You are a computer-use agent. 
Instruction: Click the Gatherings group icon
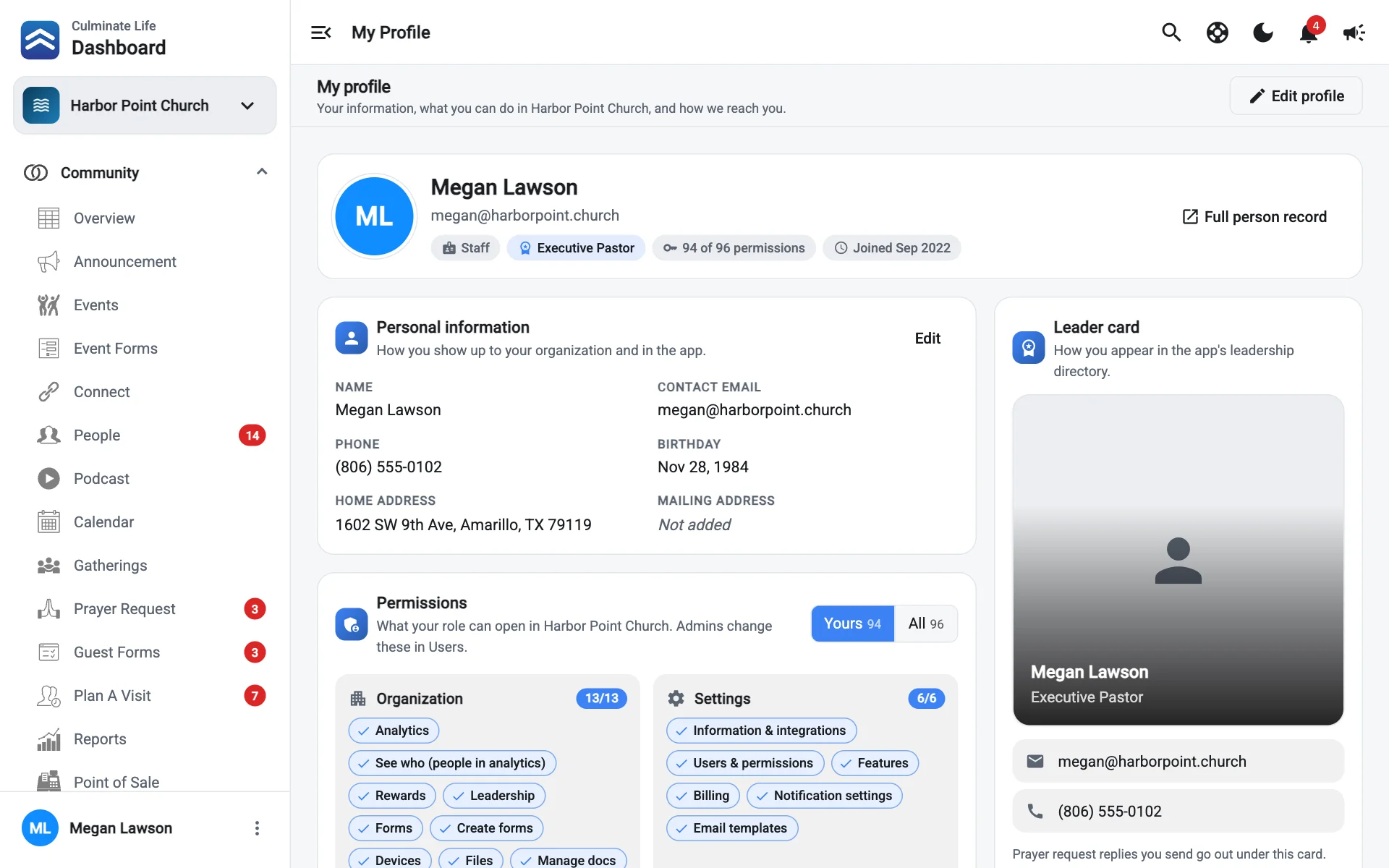coord(48,566)
